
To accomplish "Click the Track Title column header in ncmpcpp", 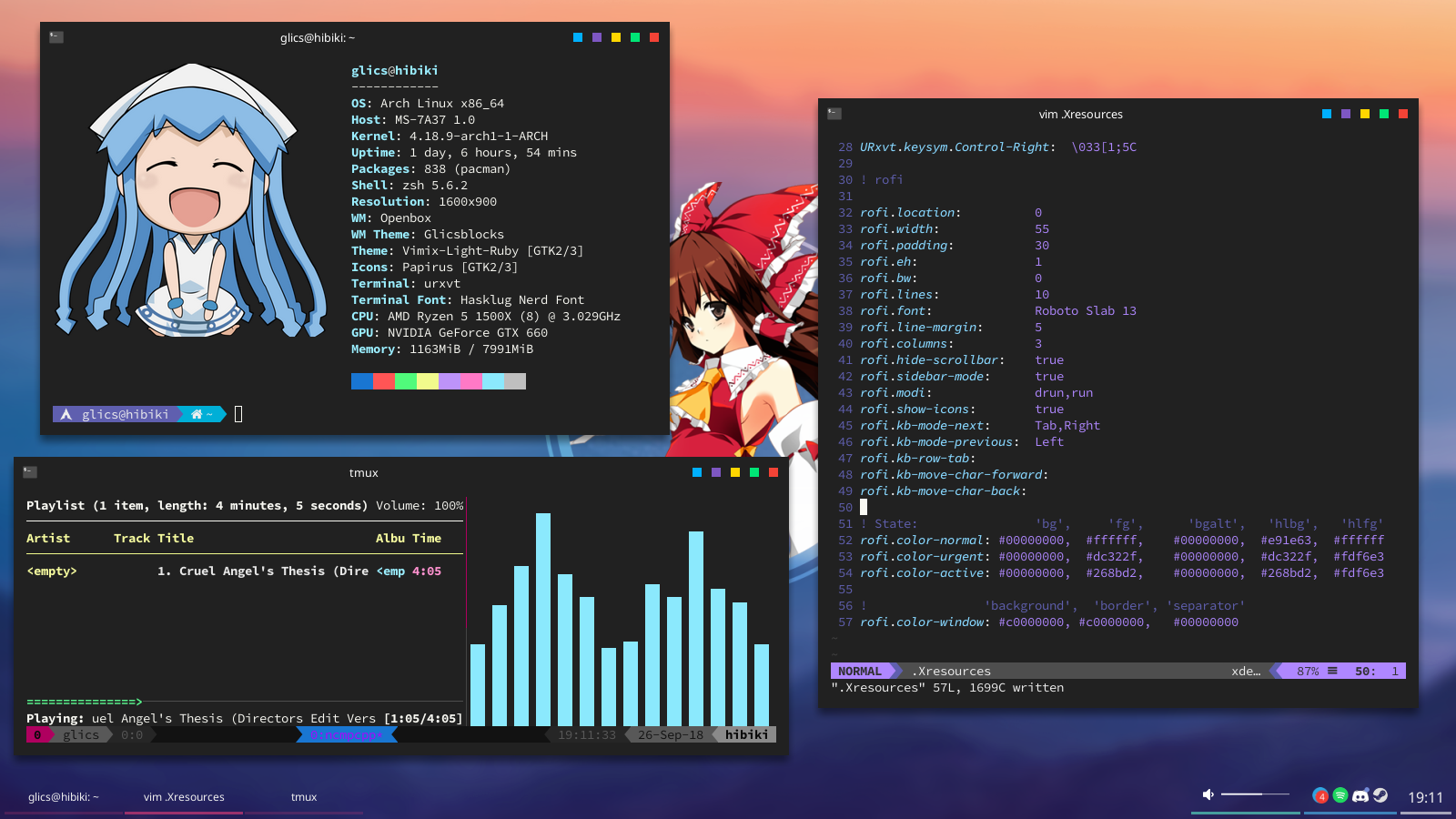I will [x=154, y=538].
